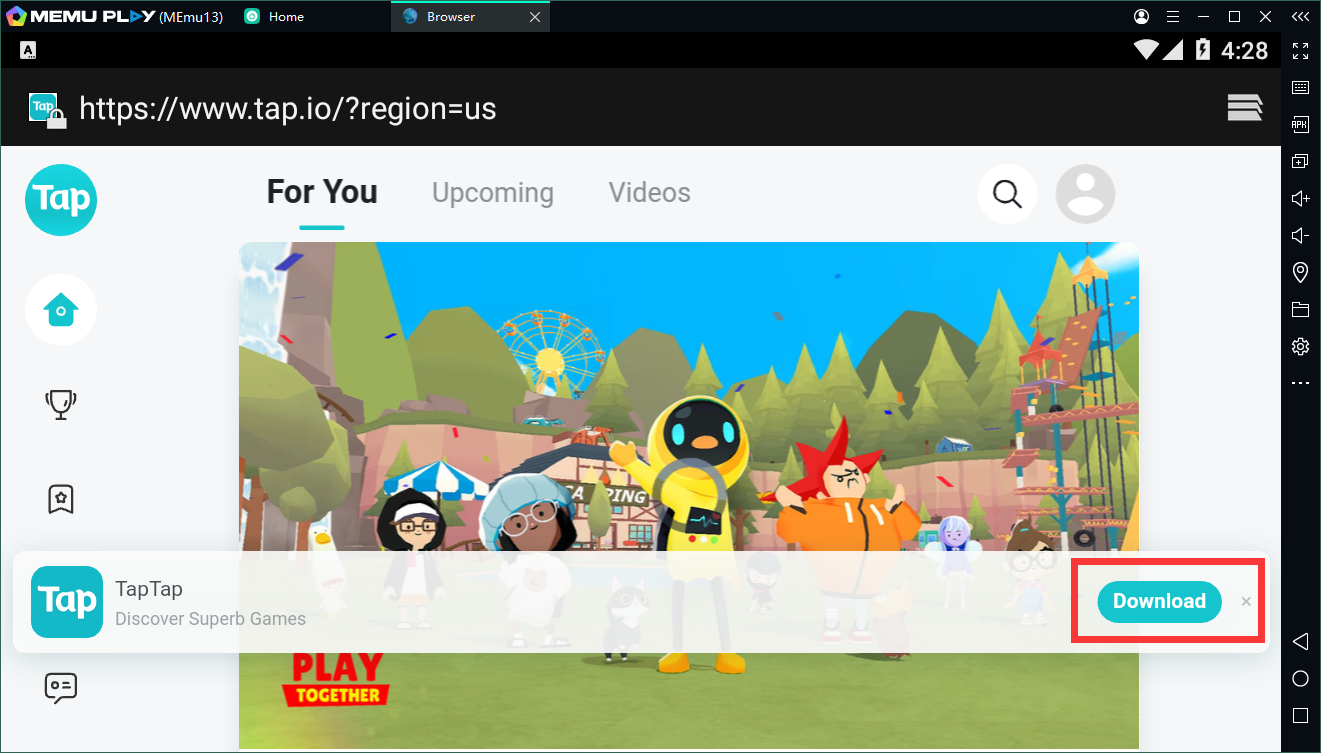This screenshot has height=753, width=1321.
Task: Switch to the Videos tab
Action: click(649, 193)
